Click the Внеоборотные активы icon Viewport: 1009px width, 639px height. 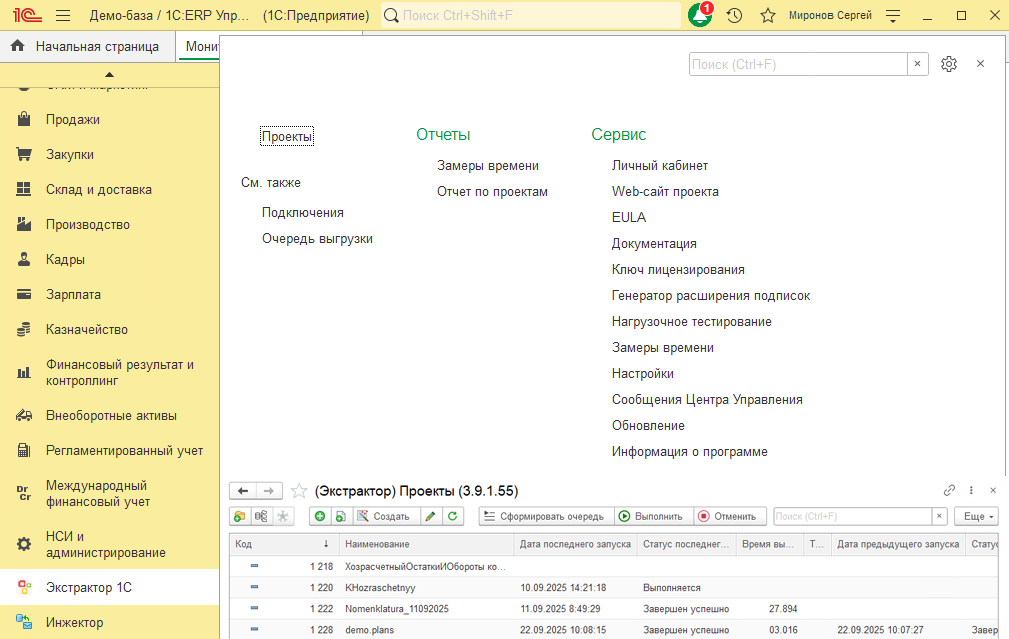(24, 415)
